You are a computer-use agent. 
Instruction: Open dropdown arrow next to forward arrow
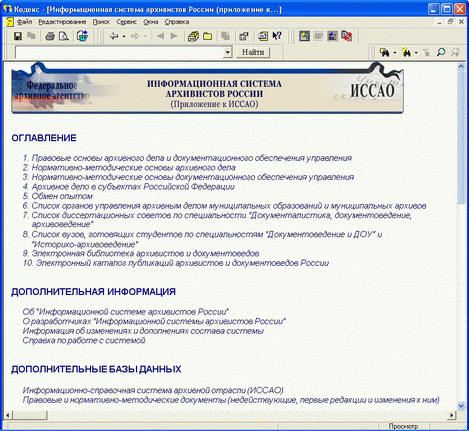[145, 36]
